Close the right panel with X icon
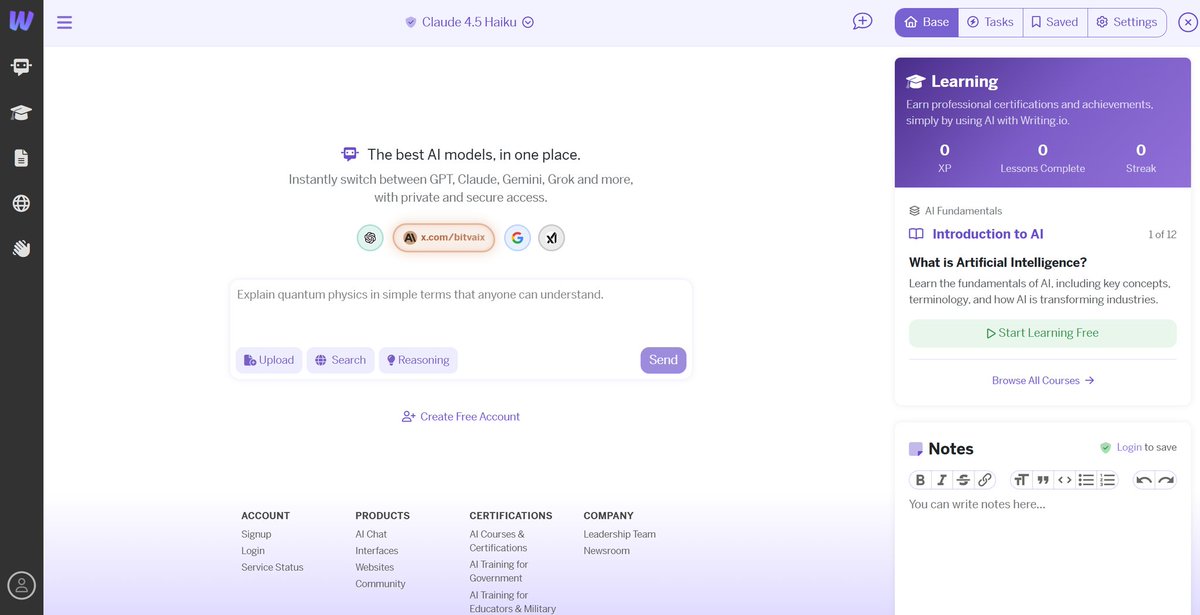This screenshot has height=615, width=1200. (1187, 22)
